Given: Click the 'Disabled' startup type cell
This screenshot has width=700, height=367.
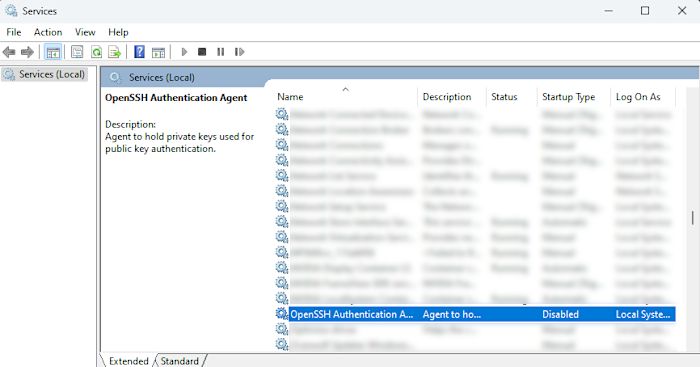Looking at the screenshot, I should (560, 314).
